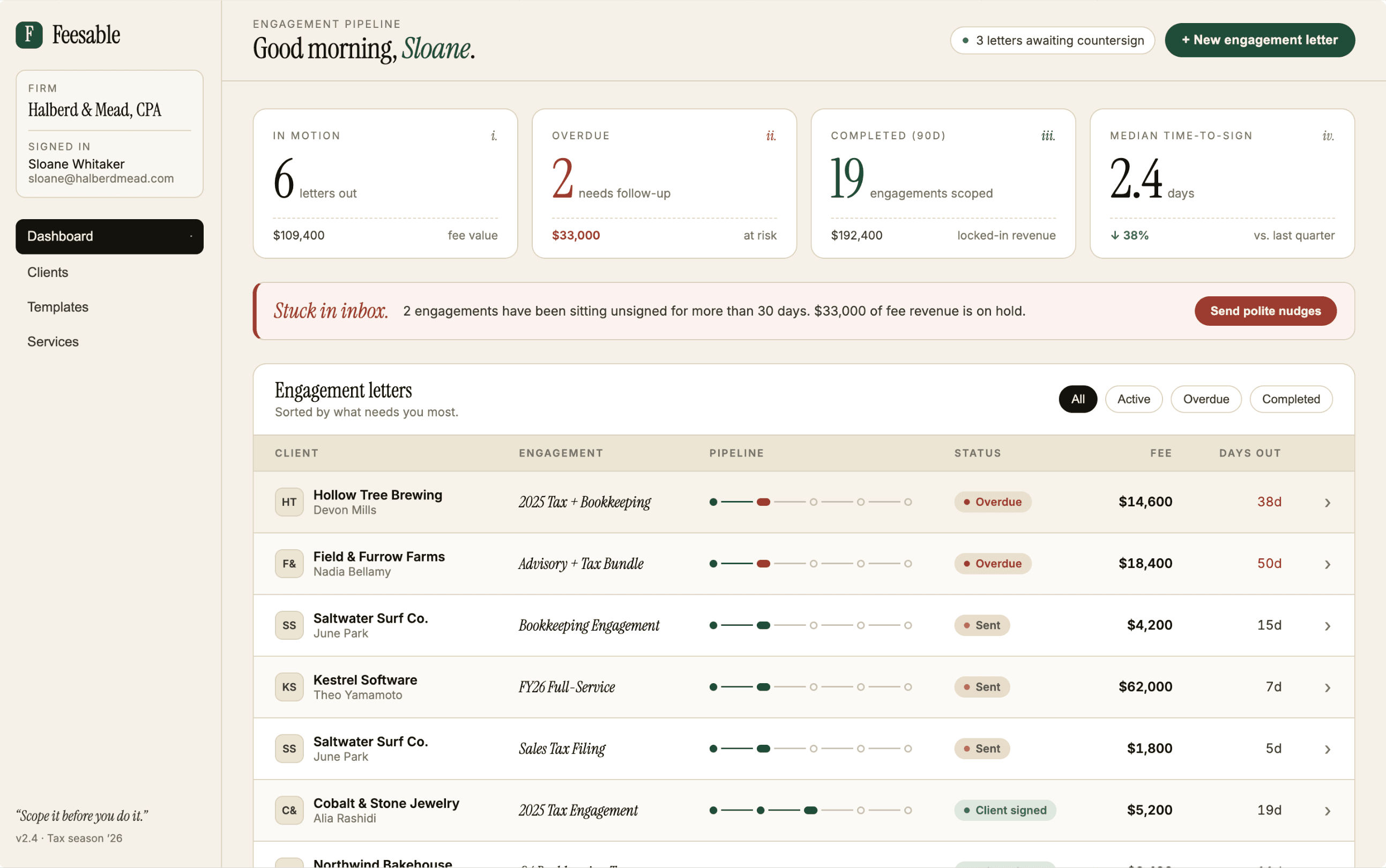The width and height of the screenshot is (1386, 868).
Task: Click the 'Status' column header
Action: point(978,453)
